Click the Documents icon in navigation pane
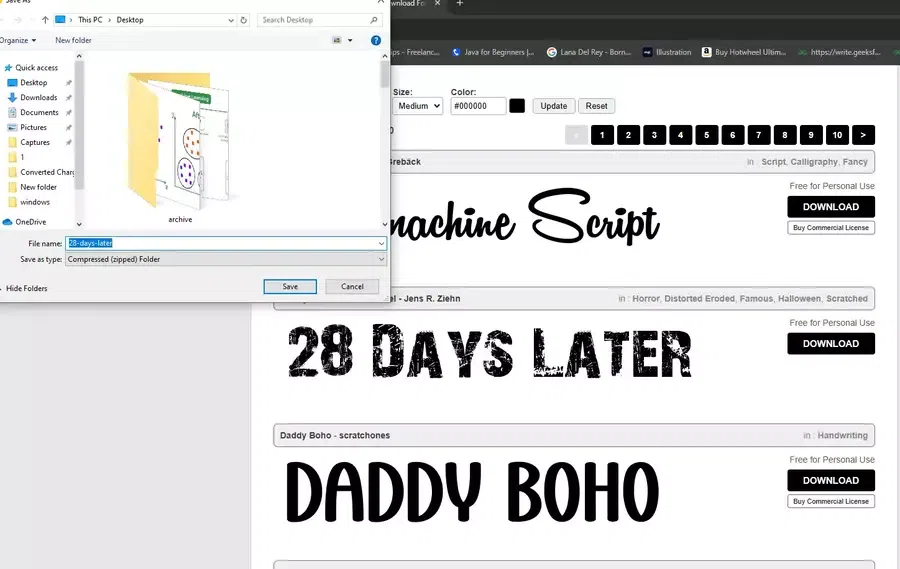The width and height of the screenshot is (900, 569). pyautogui.click(x=12, y=113)
